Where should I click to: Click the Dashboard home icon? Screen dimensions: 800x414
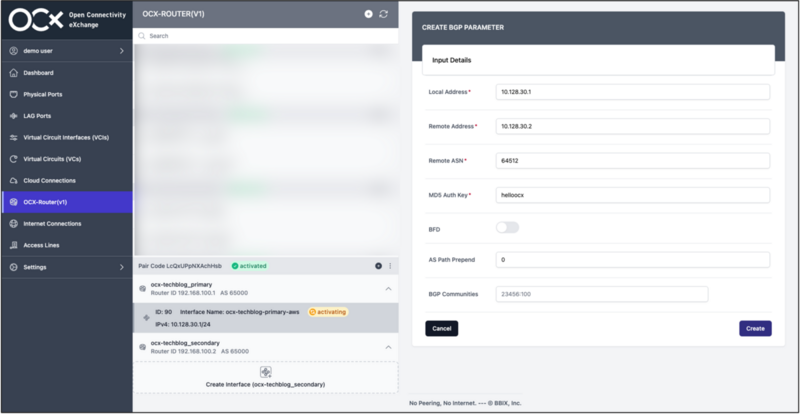pyautogui.click(x=14, y=73)
